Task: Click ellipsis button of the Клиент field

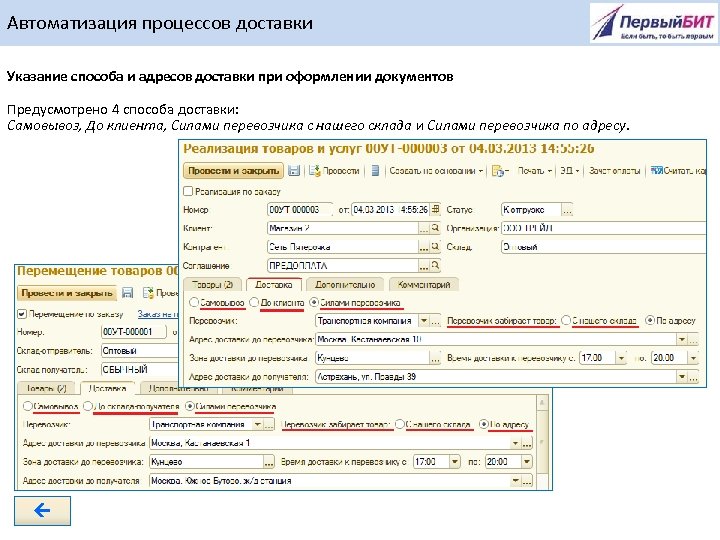Action: point(424,228)
